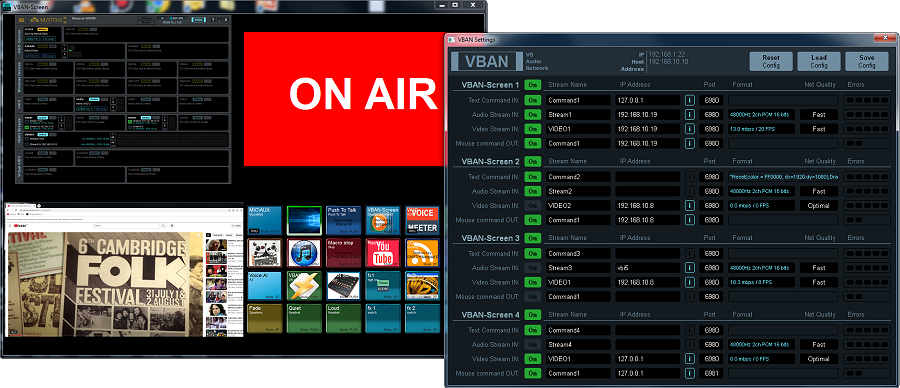This screenshot has width=900, height=388.
Task: Click the Macro stop button tile
Action: click(x=343, y=253)
